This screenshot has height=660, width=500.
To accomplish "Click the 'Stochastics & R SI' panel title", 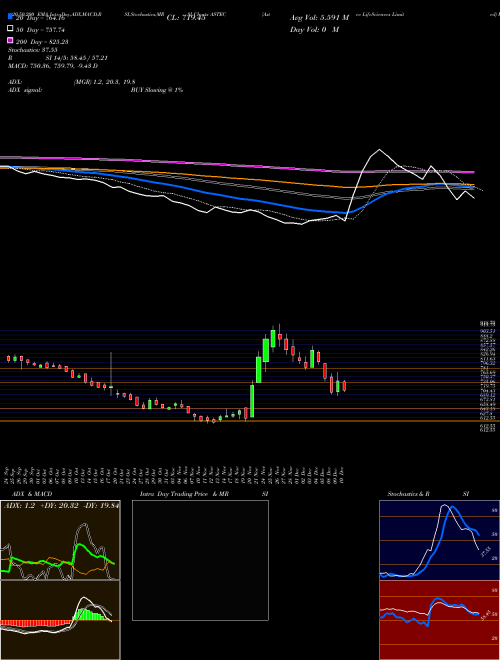I will click(x=428, y=494).
